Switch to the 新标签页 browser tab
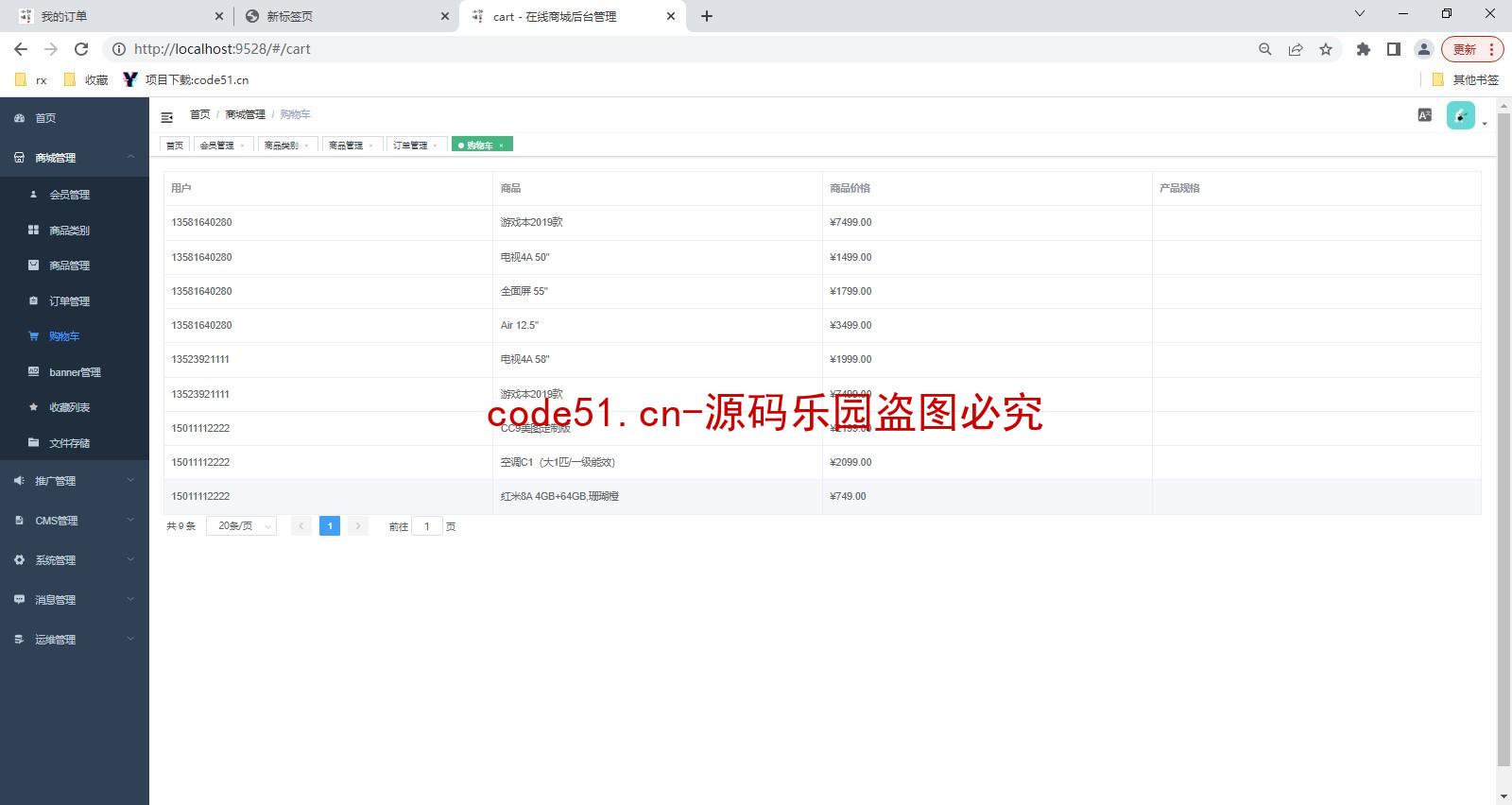1512x805 pixels. pyautogui.click(x=345, y=16)
